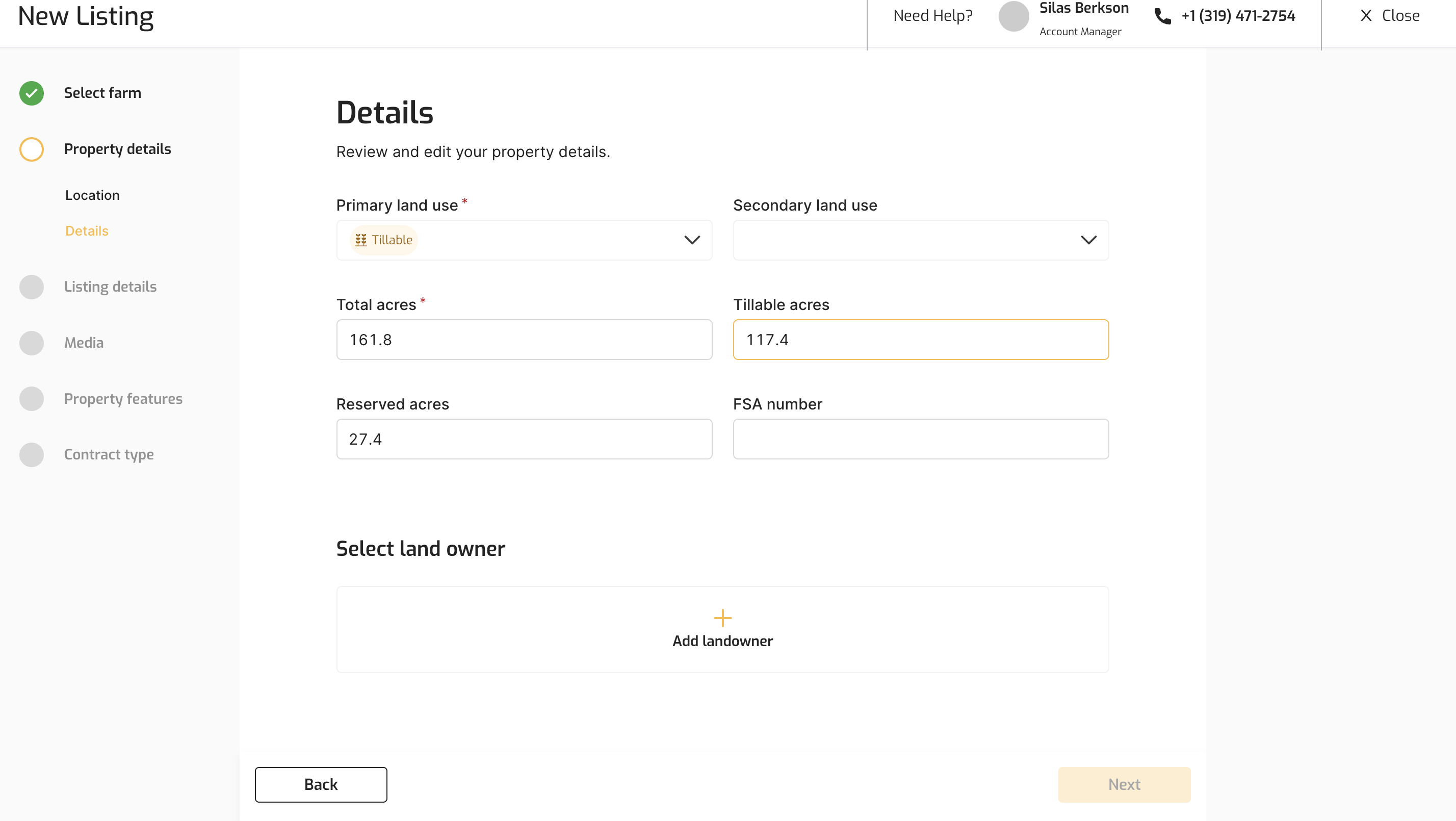
Task: Click the Listing details step circle
Action: coord(32,287)
